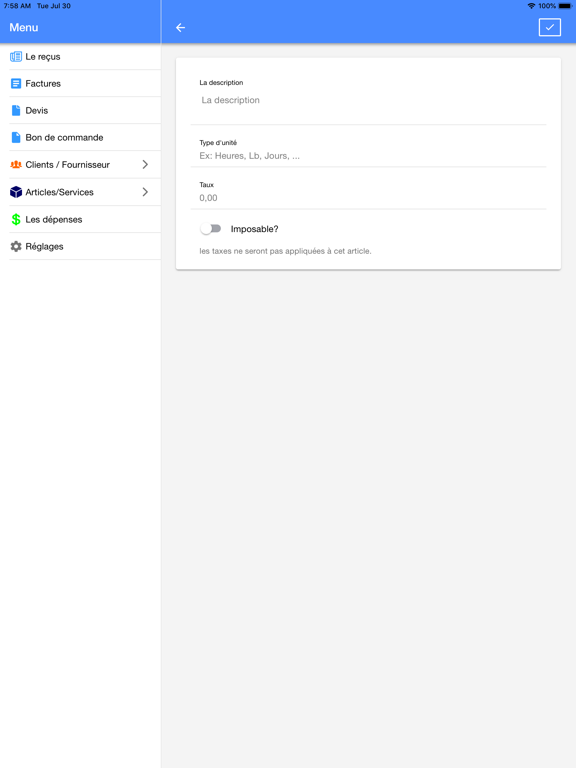Screen dimensions: 576x768
Task: Click the battery icon in status bar
Action: click(565, 6)
